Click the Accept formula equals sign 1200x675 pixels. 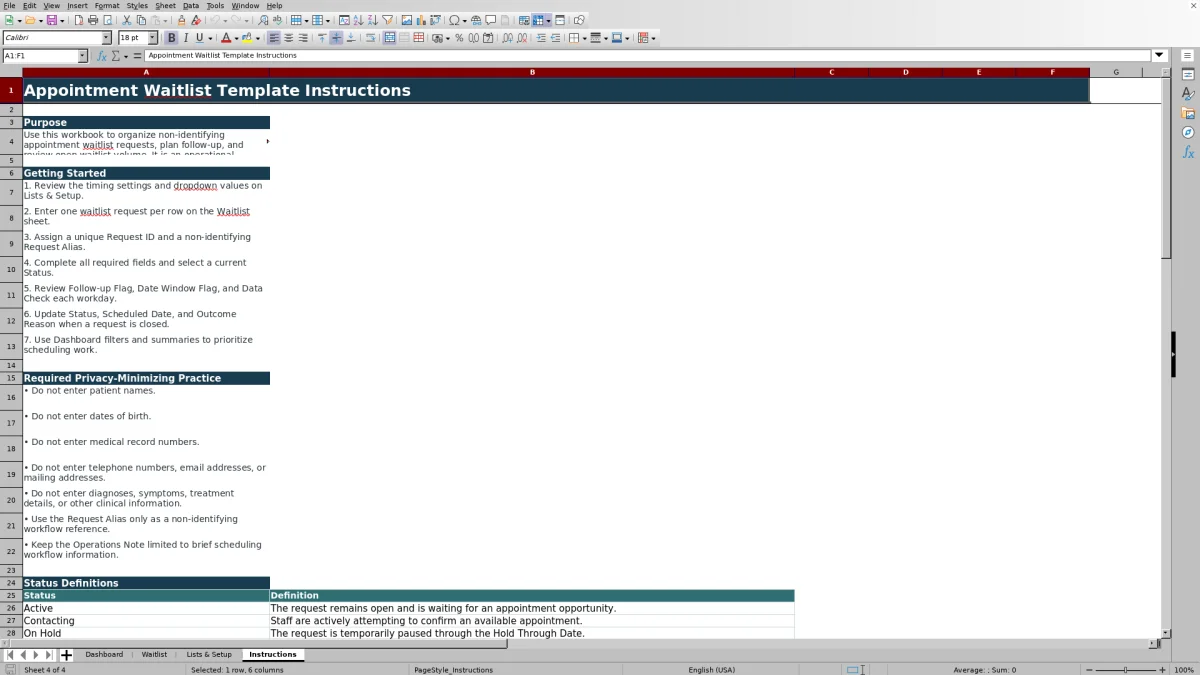point(137,56)
